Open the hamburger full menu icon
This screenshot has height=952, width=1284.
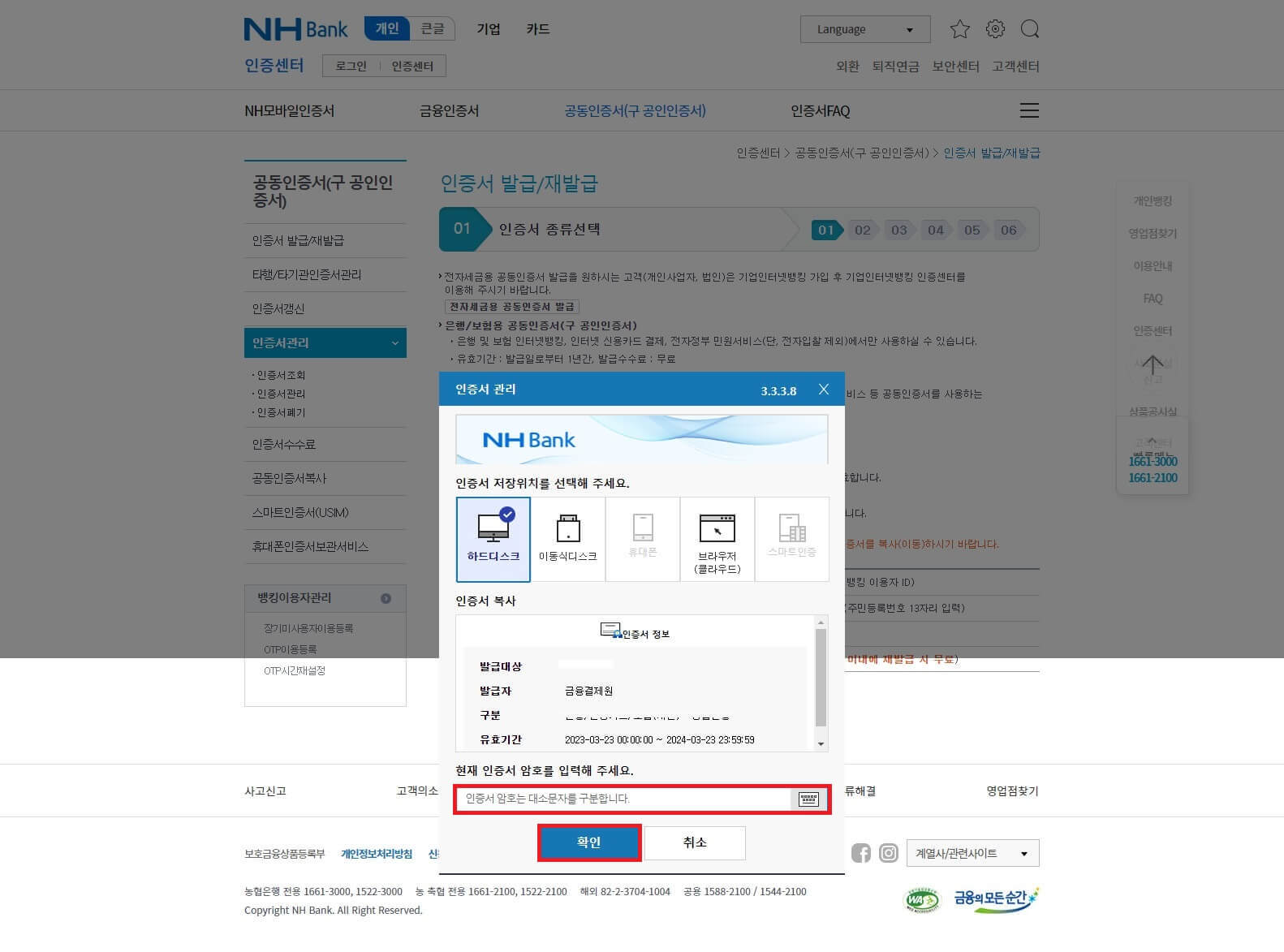tap(1029, 110)
